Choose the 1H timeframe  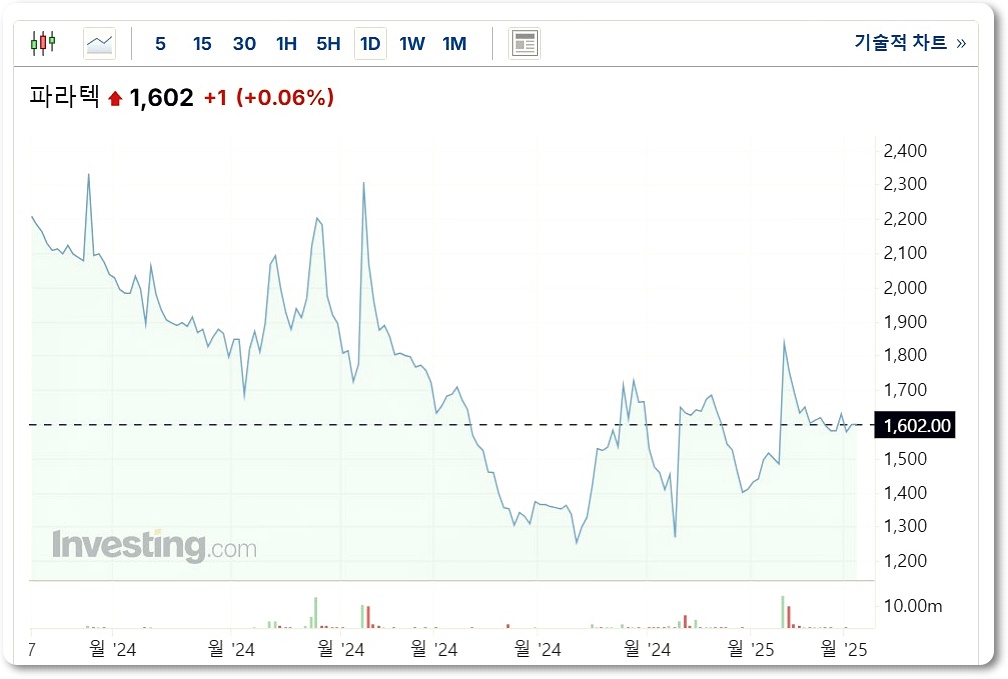286,44
